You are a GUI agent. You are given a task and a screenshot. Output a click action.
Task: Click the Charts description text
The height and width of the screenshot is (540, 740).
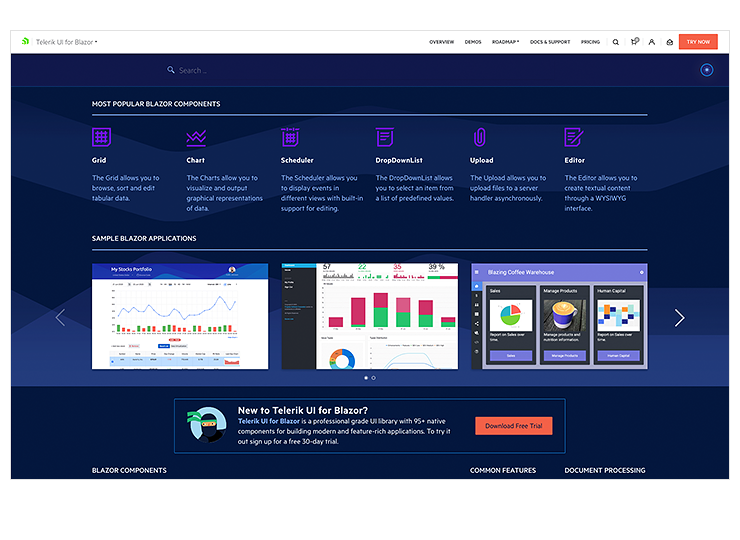(x=225, y=193)
